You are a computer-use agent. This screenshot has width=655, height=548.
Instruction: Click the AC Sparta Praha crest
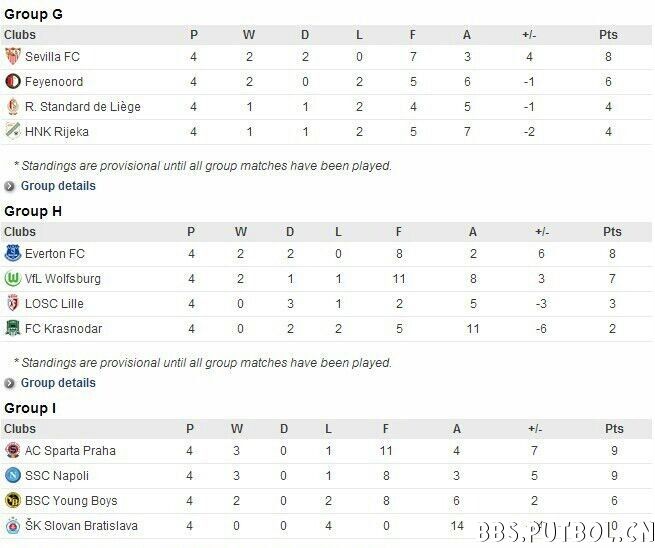tap(13, 450)
